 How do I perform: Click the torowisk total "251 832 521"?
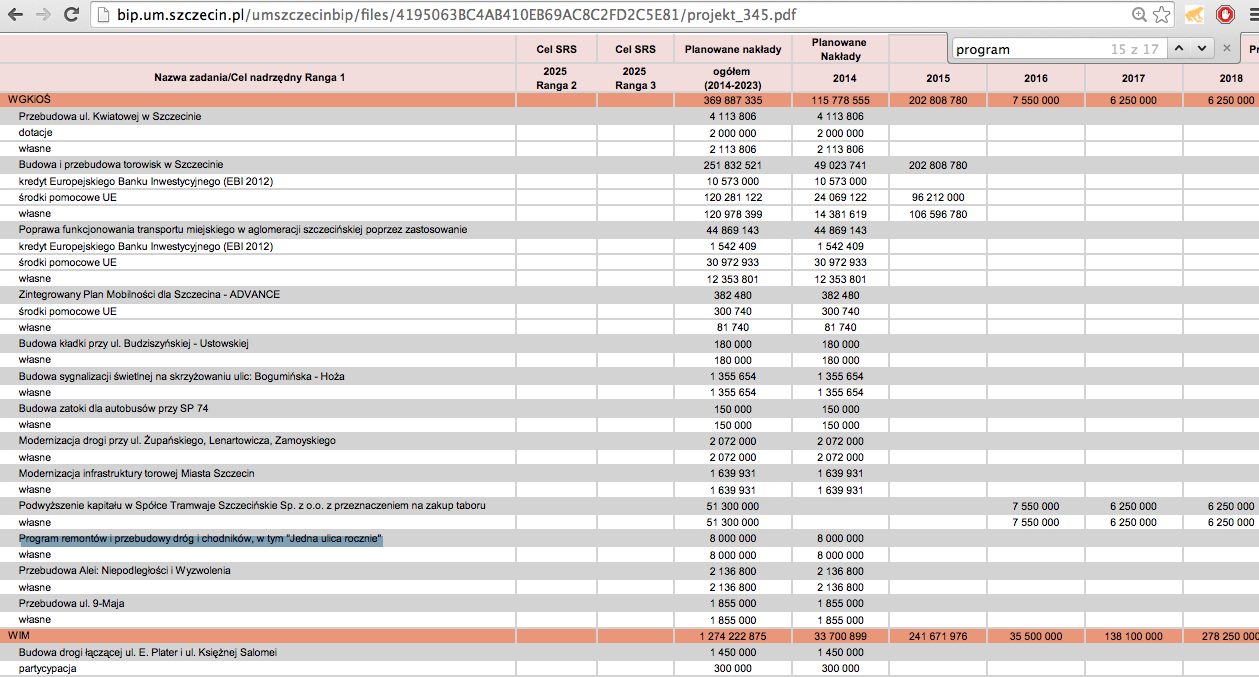point(733,165)
